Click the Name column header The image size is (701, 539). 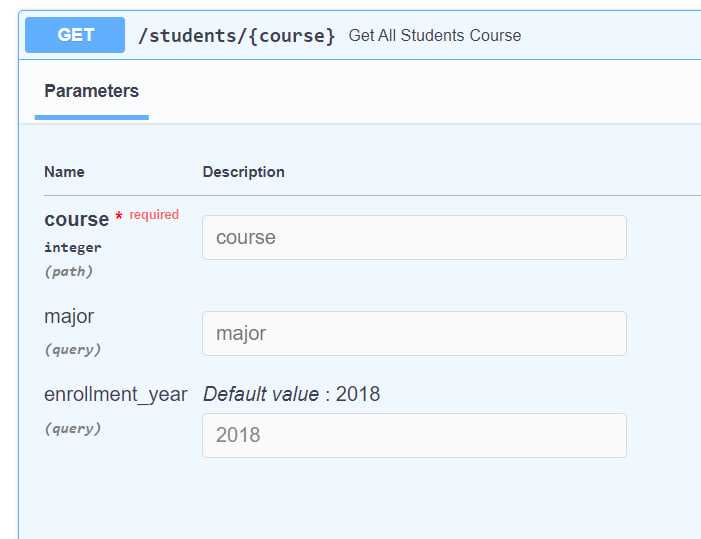(x=64, y=172)
